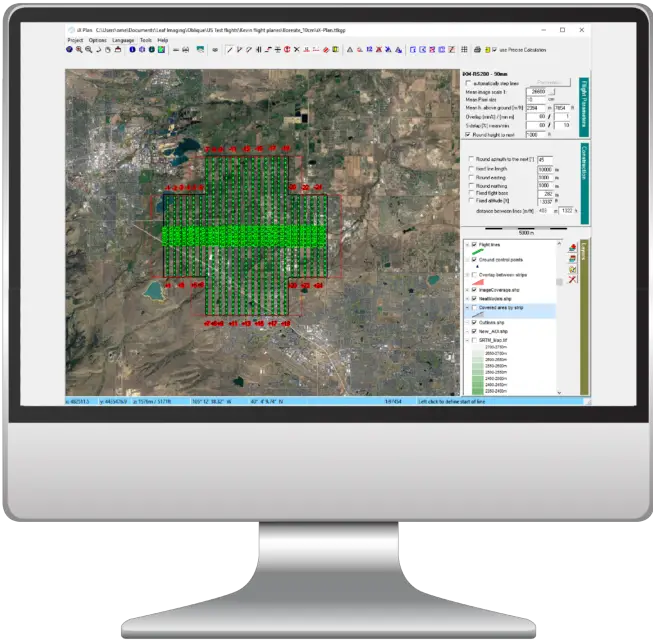This screenshot has width=653, height=640.
Task: Open the Project menu
Action: tap(75, 40)
